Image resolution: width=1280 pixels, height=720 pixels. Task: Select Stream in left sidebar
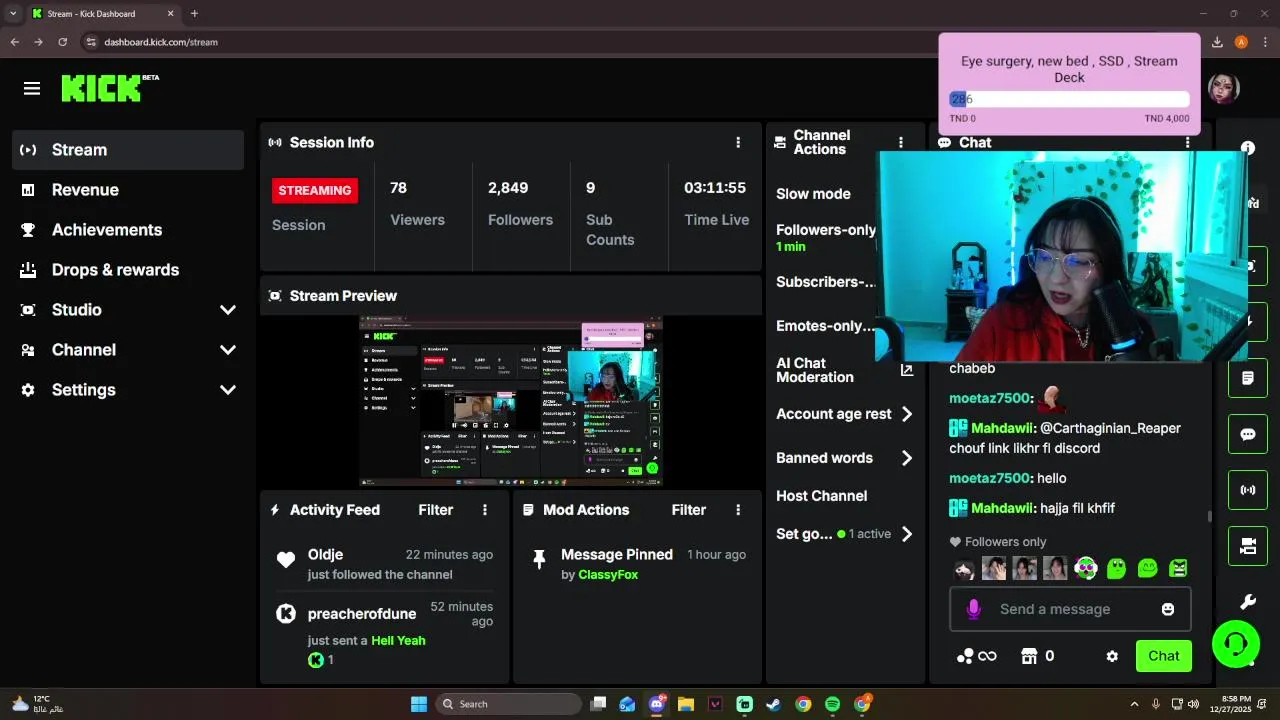coord(128,150)
